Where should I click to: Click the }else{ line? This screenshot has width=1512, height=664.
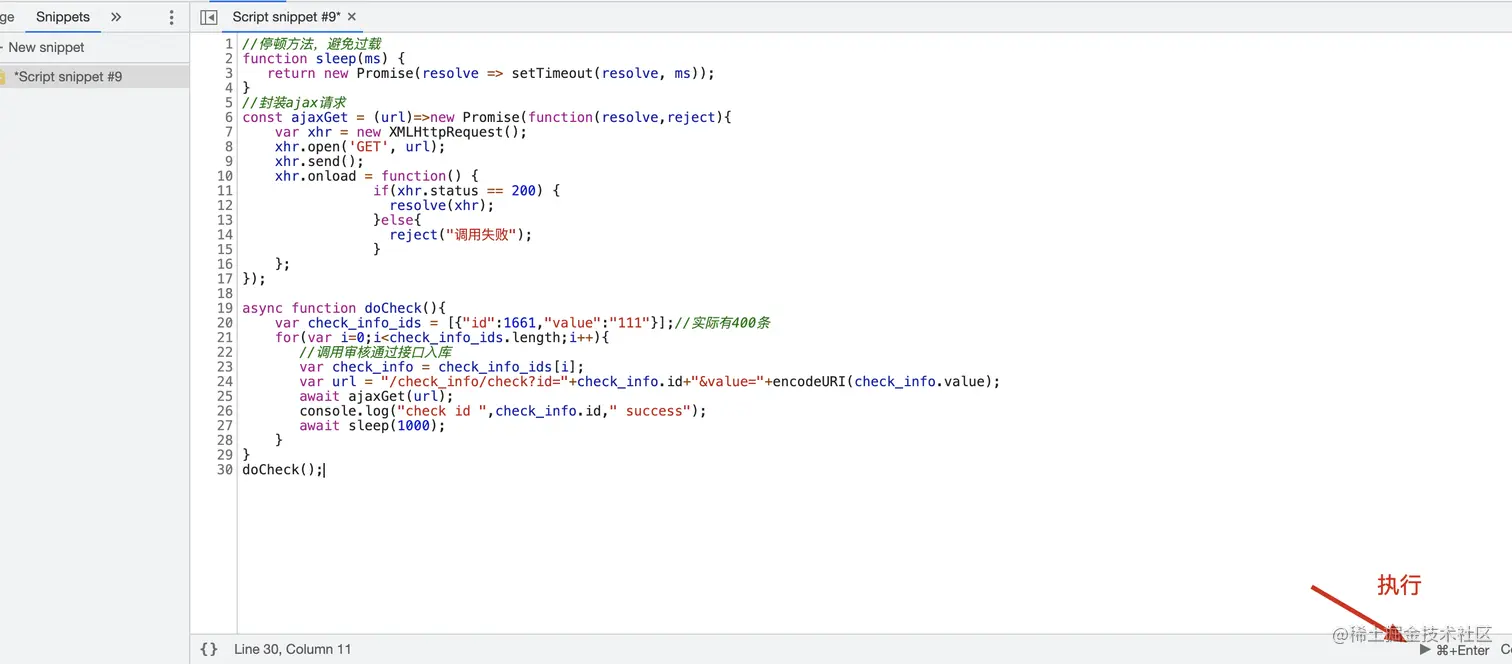pyautogui.click(x=397, y=220)
